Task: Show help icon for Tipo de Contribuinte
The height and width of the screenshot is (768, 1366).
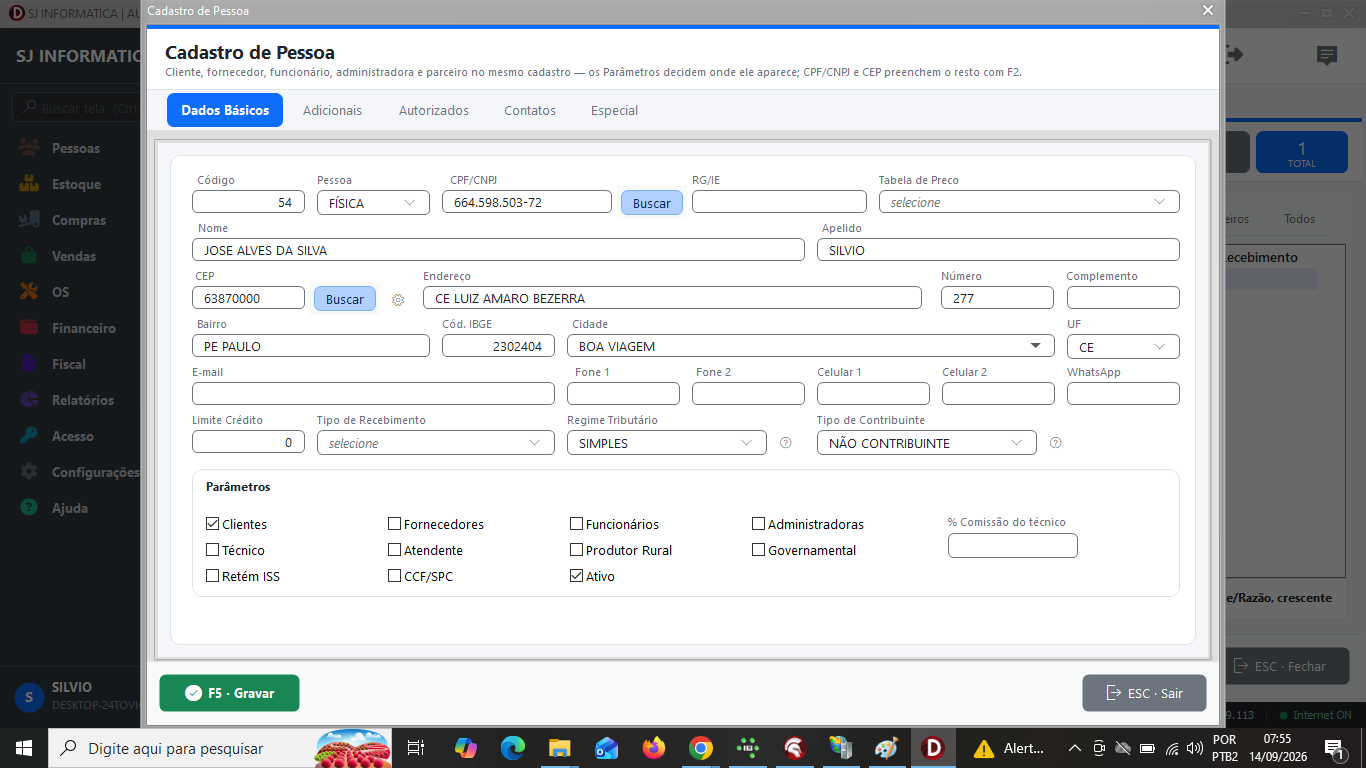Action: click(1055, 443)
